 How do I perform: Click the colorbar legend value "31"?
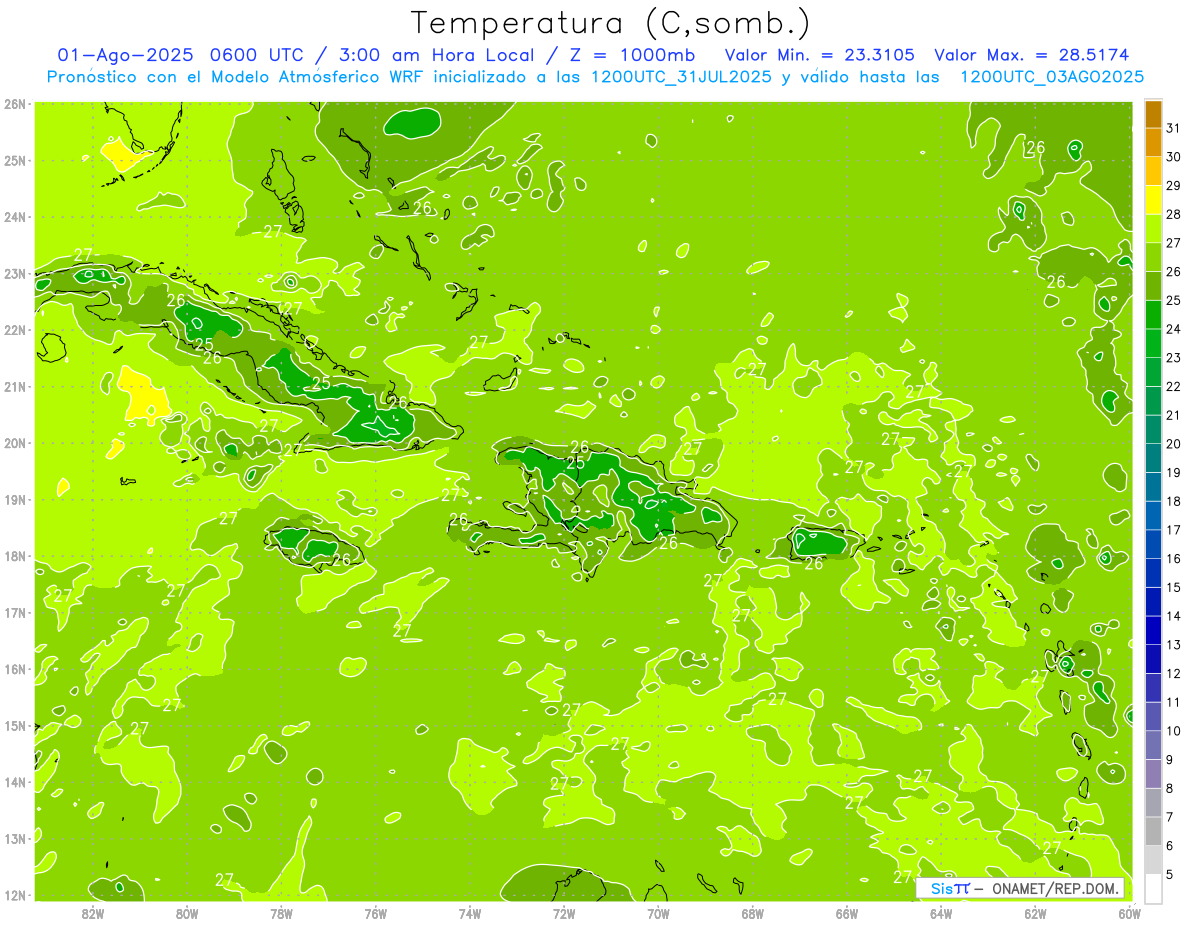pyautogui.click(x=1174, y=129)
